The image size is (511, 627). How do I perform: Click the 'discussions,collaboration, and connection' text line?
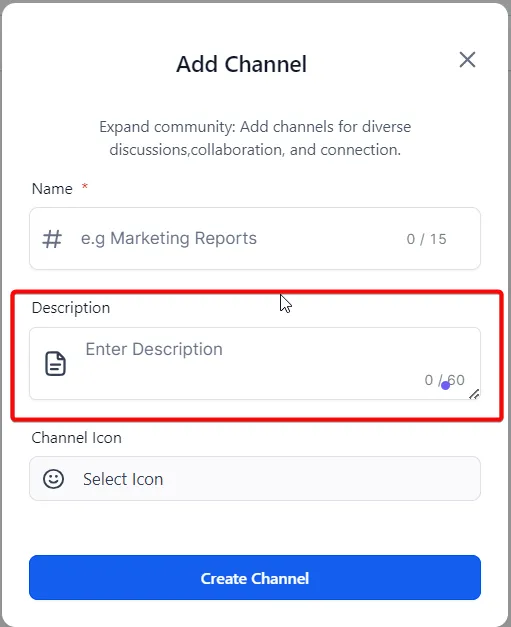tap(255, 150)
